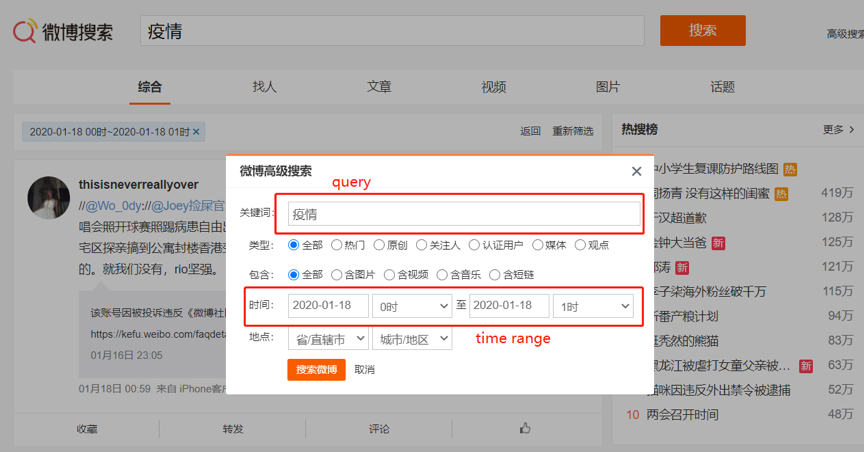Click the end date field 2020-01-18
This screenshot has width=864, height=452.
click(509, 305)
